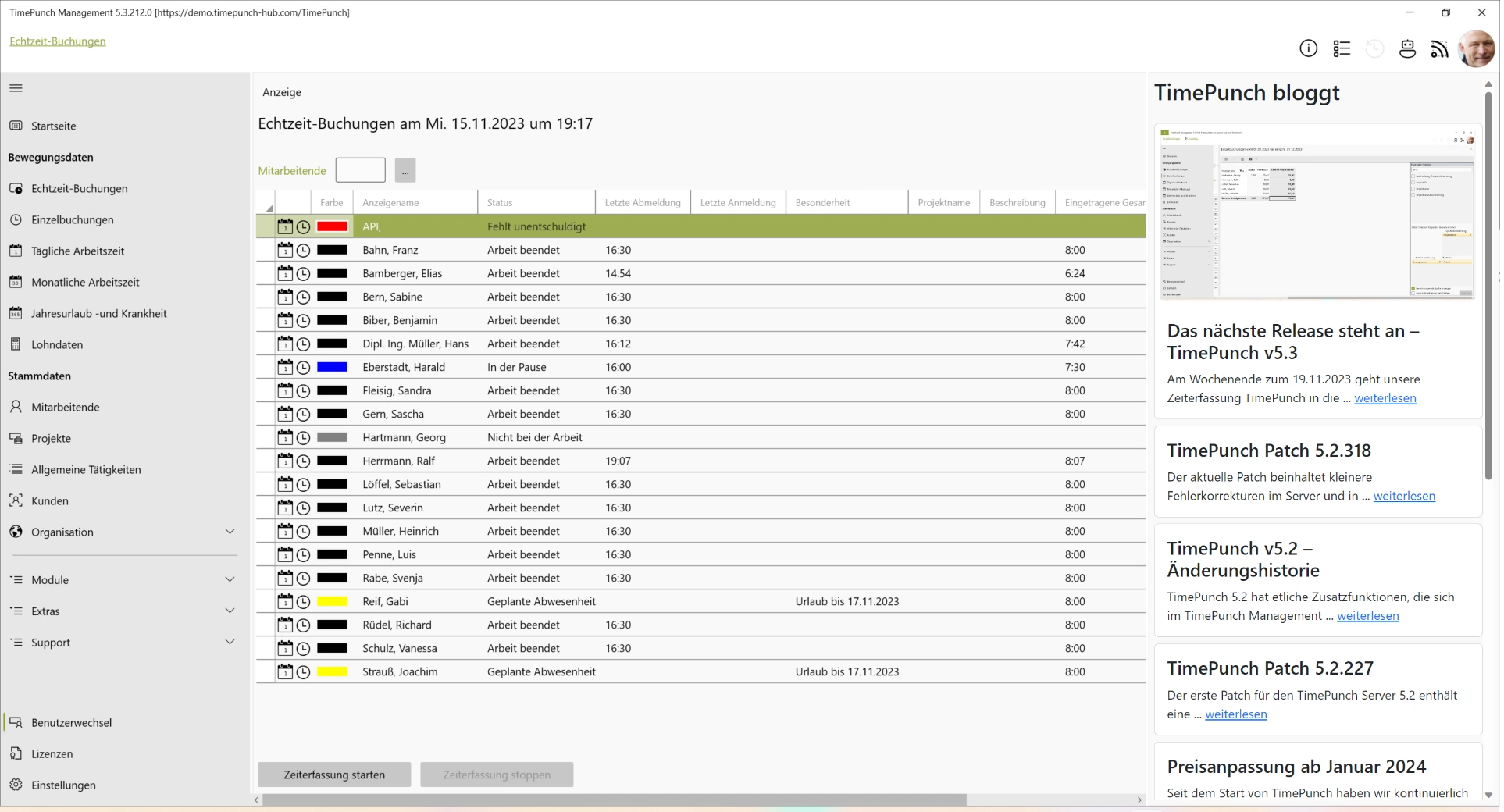Viewport: 1504px width, 812px height.
Task: Open the task list icon in header
Action: click(1342, 48)
